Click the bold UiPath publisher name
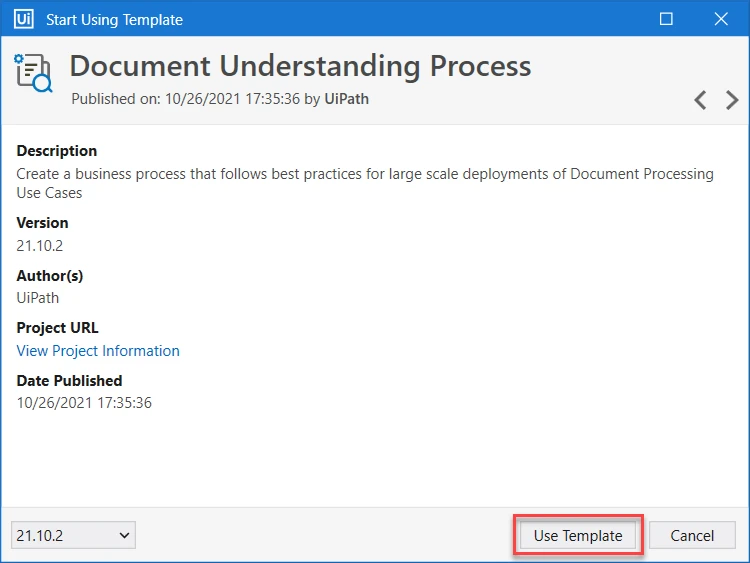The image size is (750, 563). [x=347, y=99]
